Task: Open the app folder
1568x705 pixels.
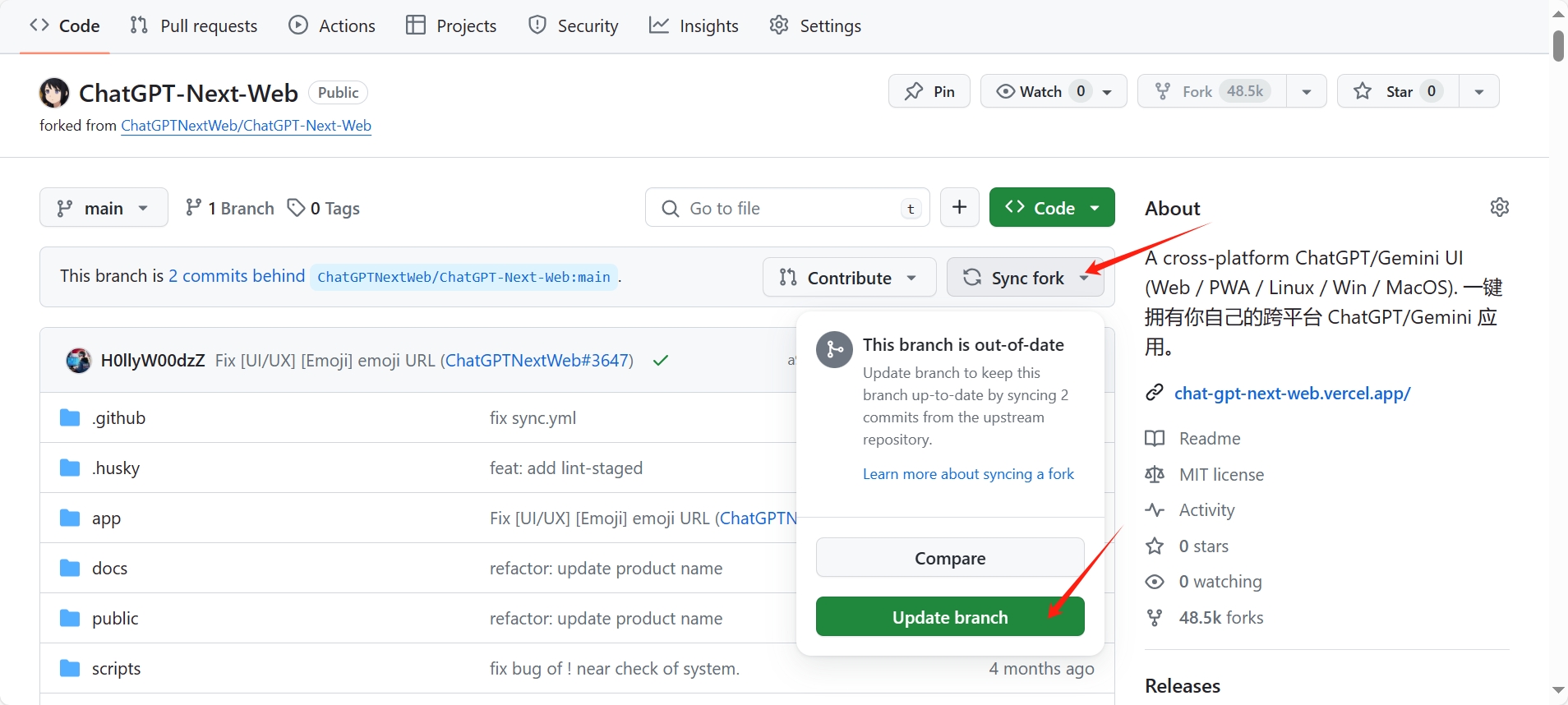Action: tap(106, 518)
